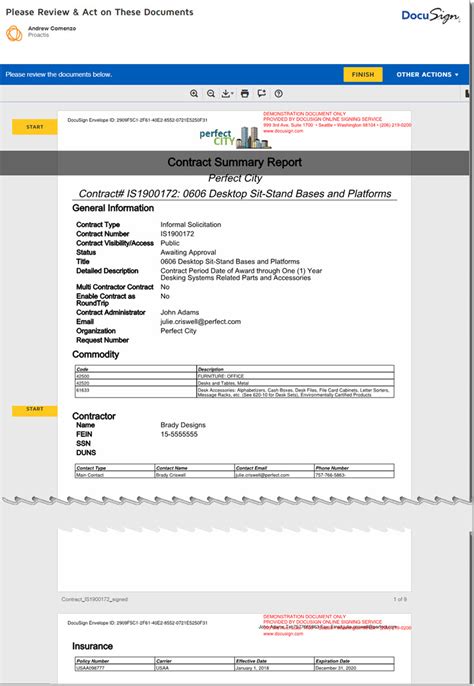The image size is (474, 686).
Task: Click the help question mark icon
Action: [x=279, y=94]
